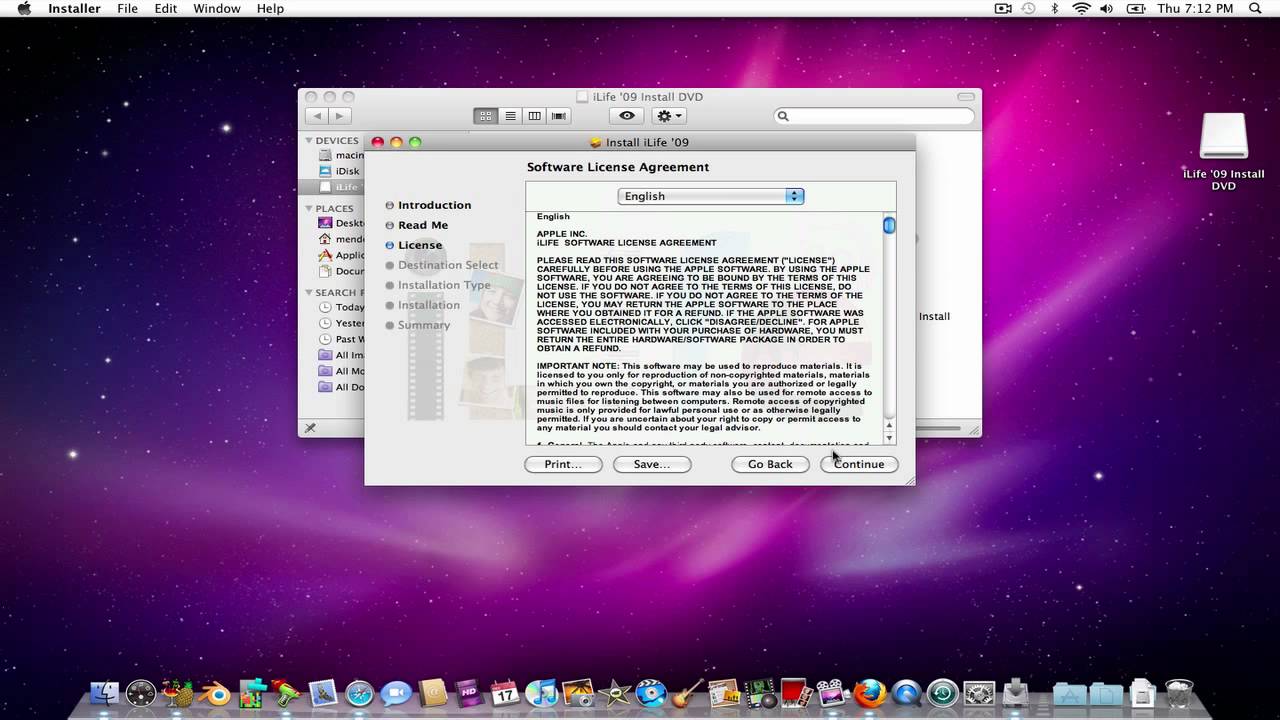1280x720 pixels.
Task: Click the license scroll down arrow
Action: pos(889,436)
